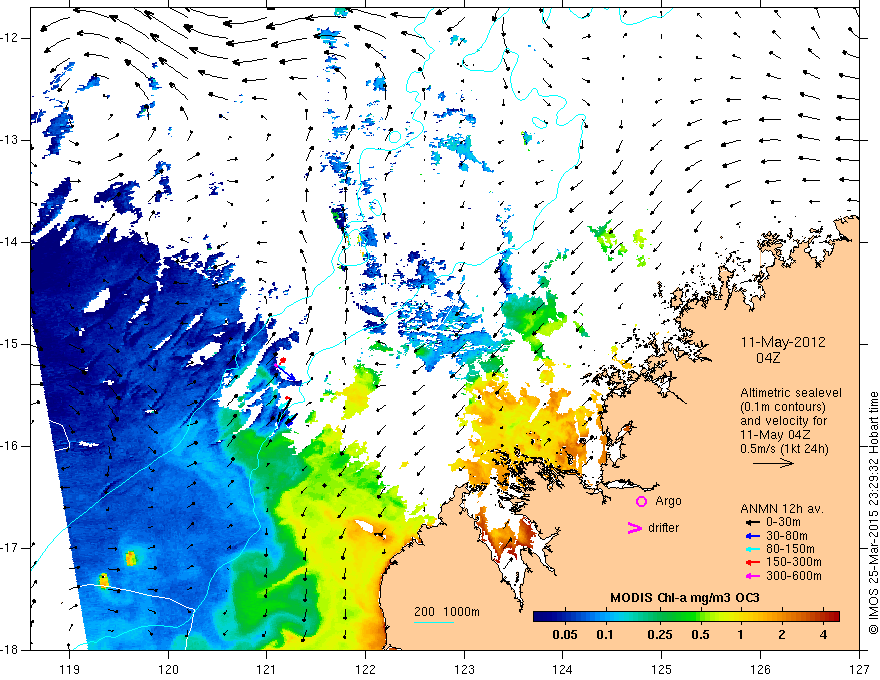Click the colour bar tick label 2
The image size is (880, 680).
pos(782,635)
